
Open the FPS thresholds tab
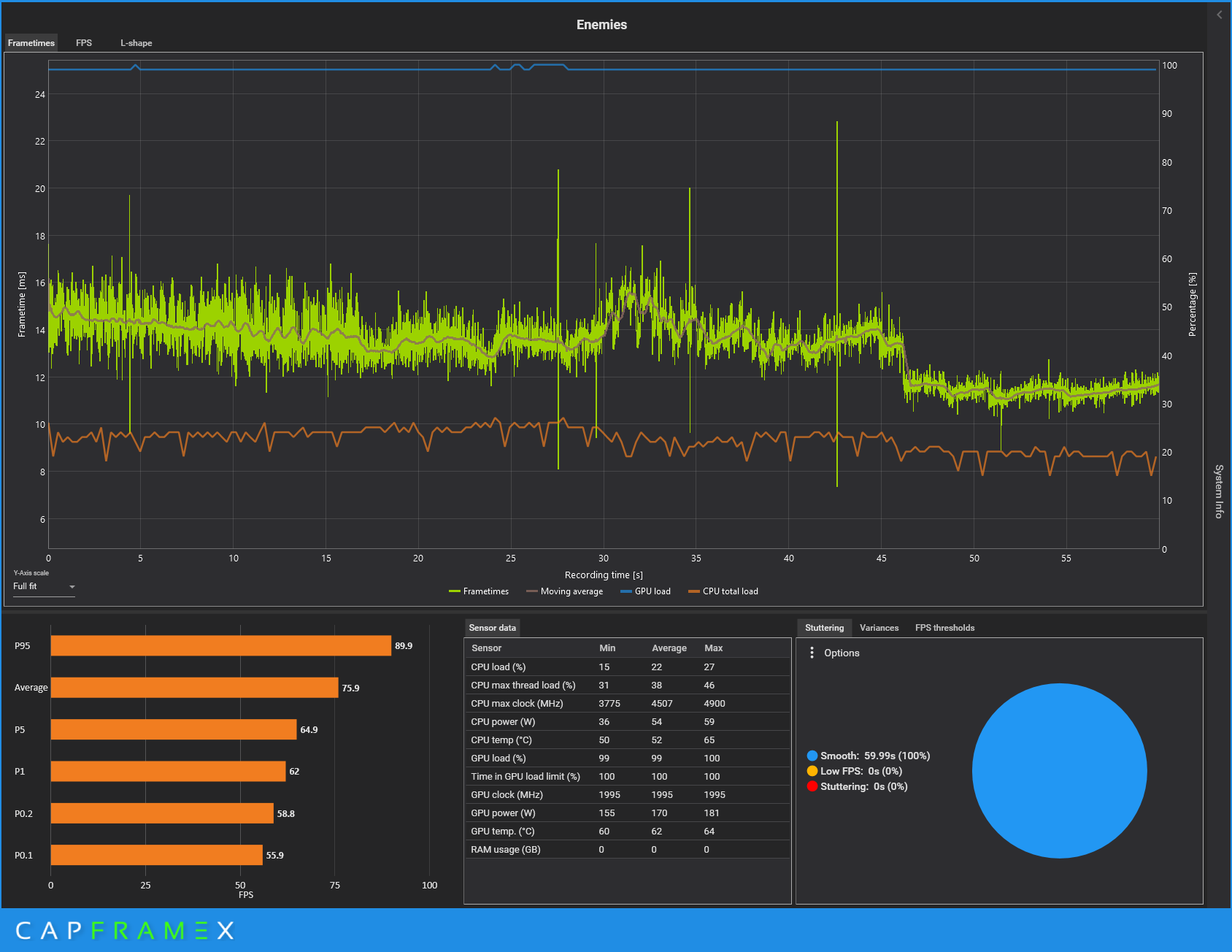pyautogui.click(x=944, y=628)
